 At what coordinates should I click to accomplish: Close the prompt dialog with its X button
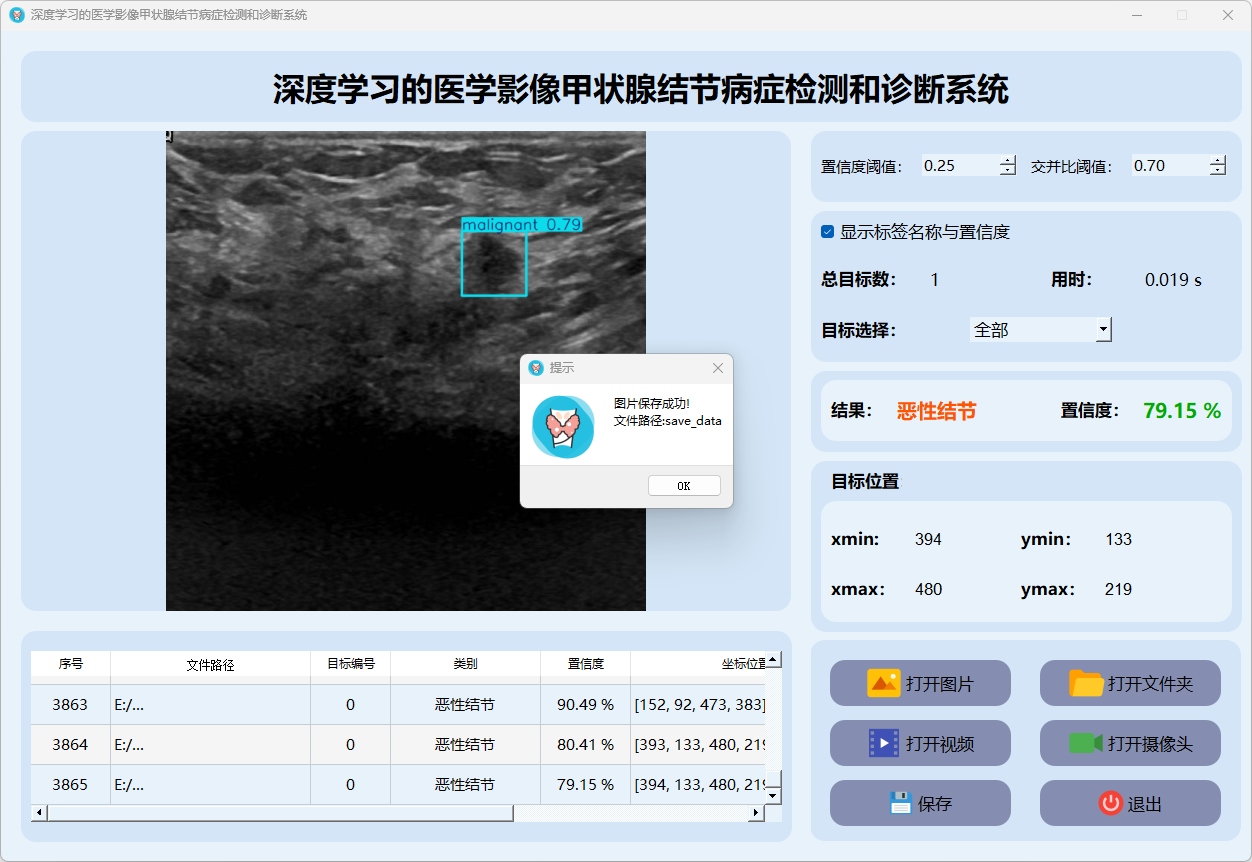click(717, 368)
